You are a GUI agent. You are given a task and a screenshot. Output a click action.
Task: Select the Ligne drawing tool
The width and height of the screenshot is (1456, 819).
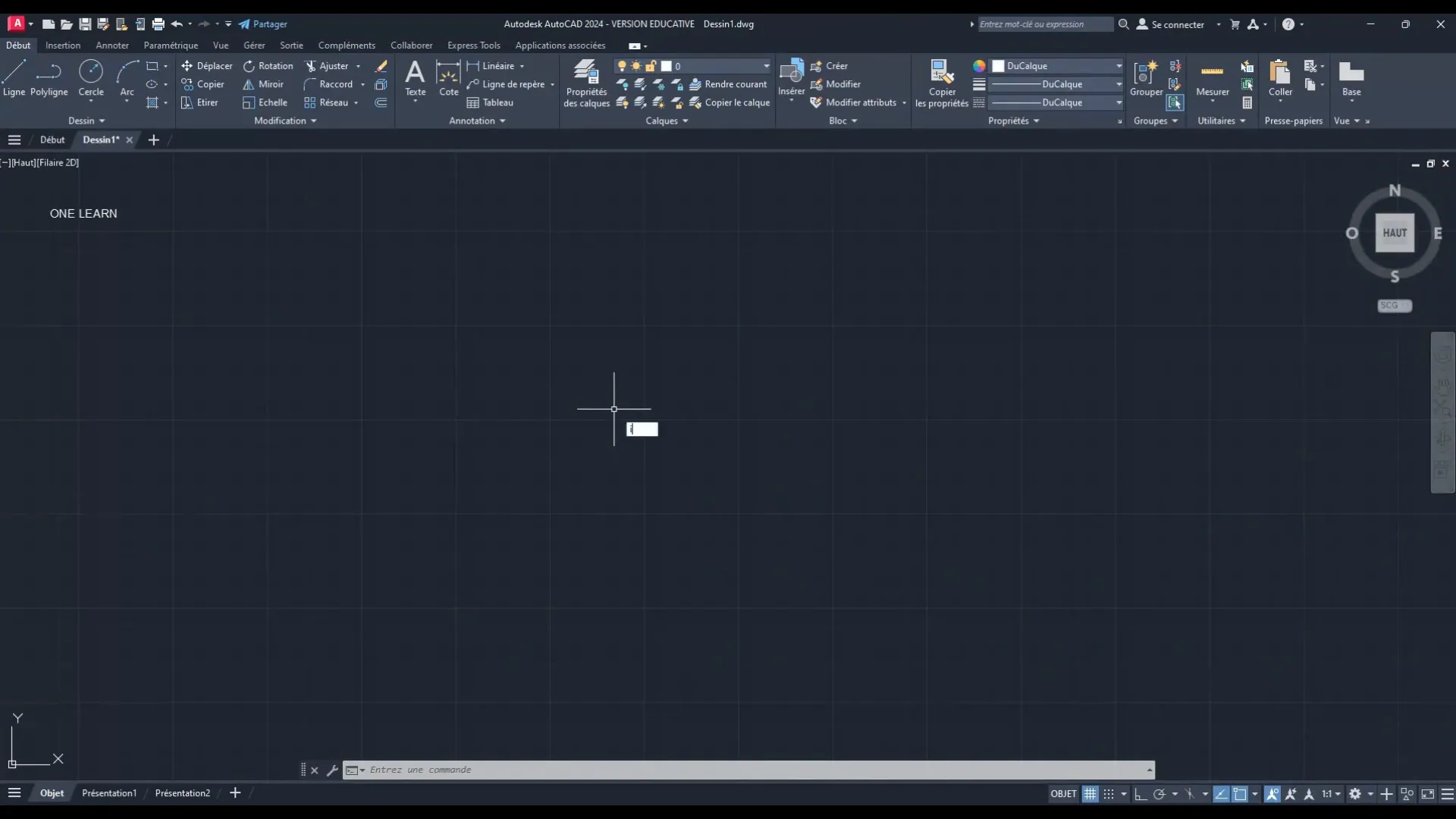click(14, 78)
